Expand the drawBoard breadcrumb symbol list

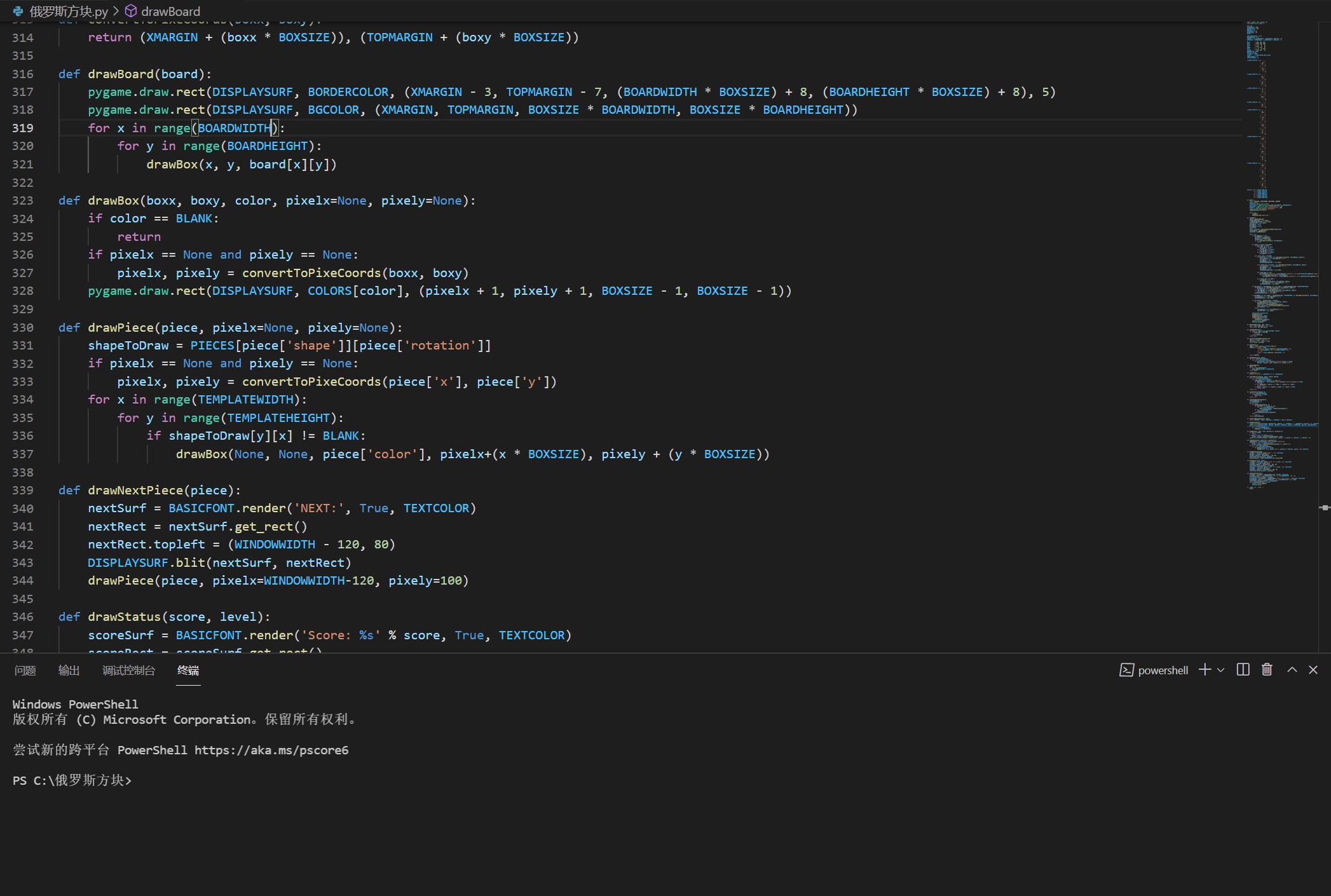[x=170, y=11]
